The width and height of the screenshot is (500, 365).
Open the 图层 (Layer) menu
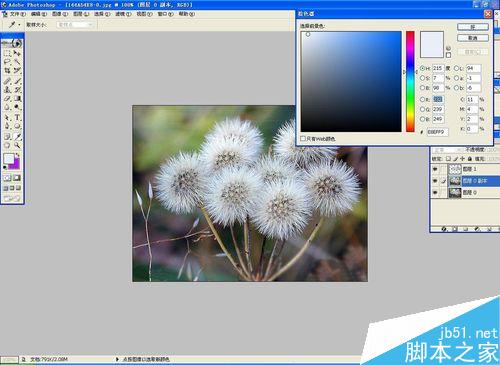(81, 14)
